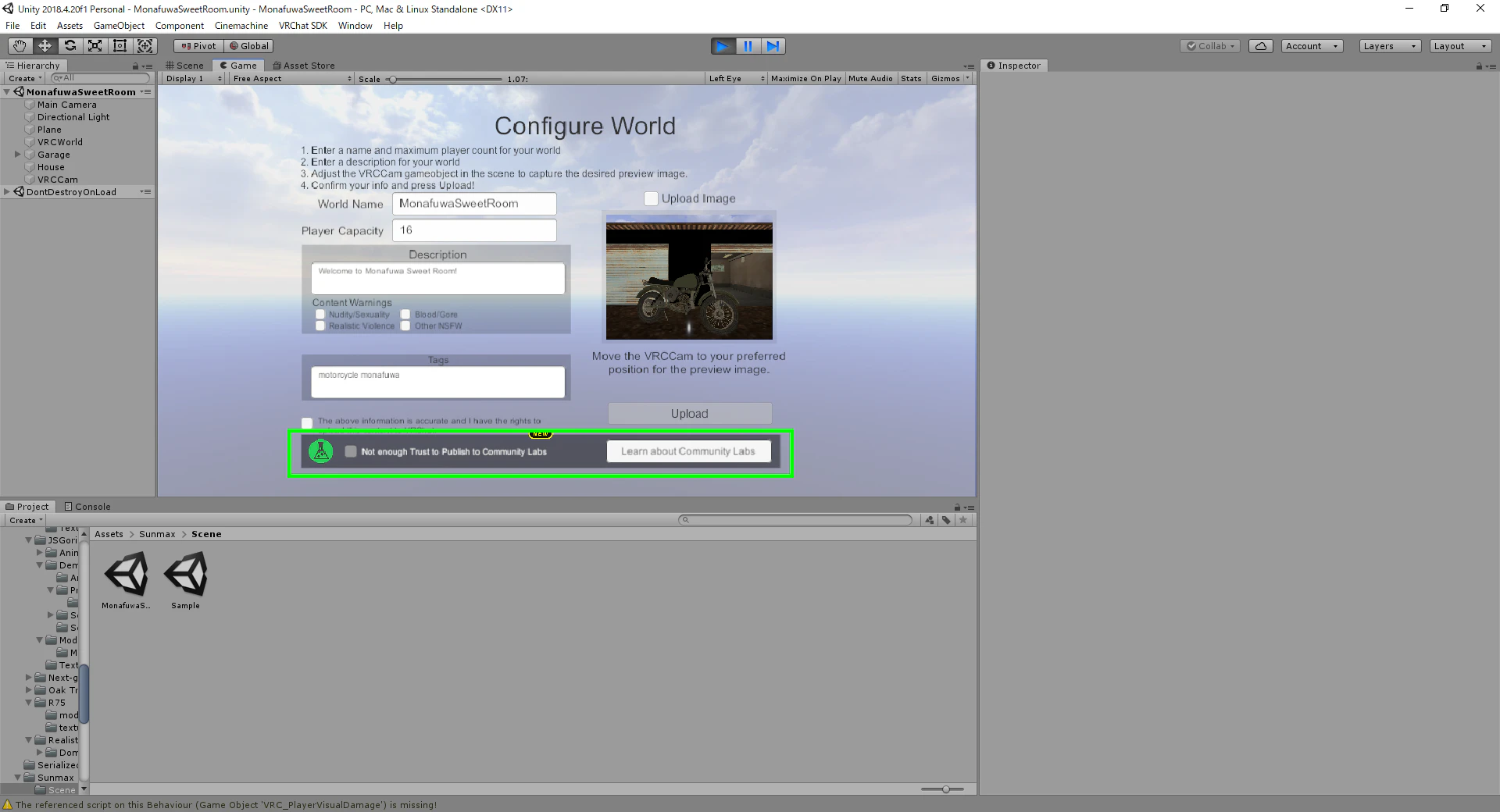Select the Rotate tool

pos(70,46)
